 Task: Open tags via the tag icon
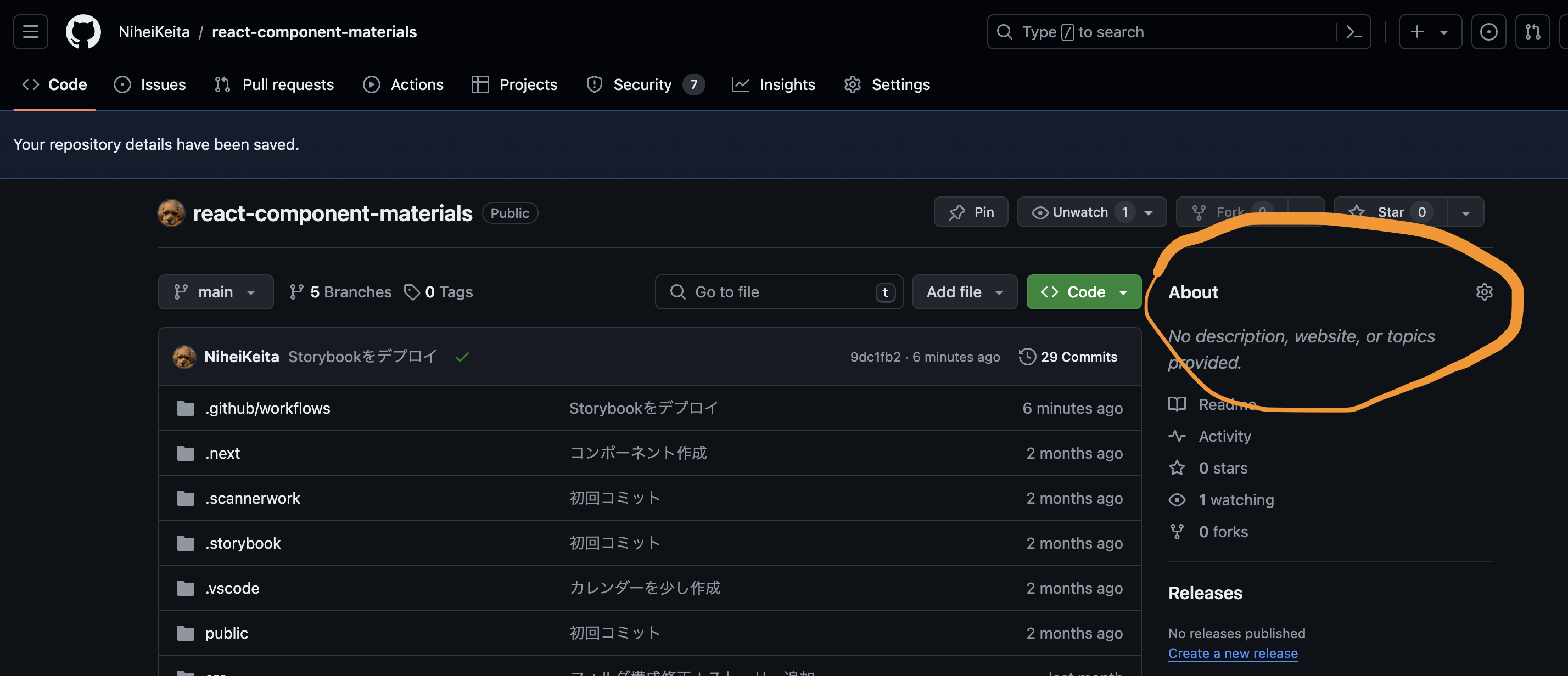pos(412,292)
